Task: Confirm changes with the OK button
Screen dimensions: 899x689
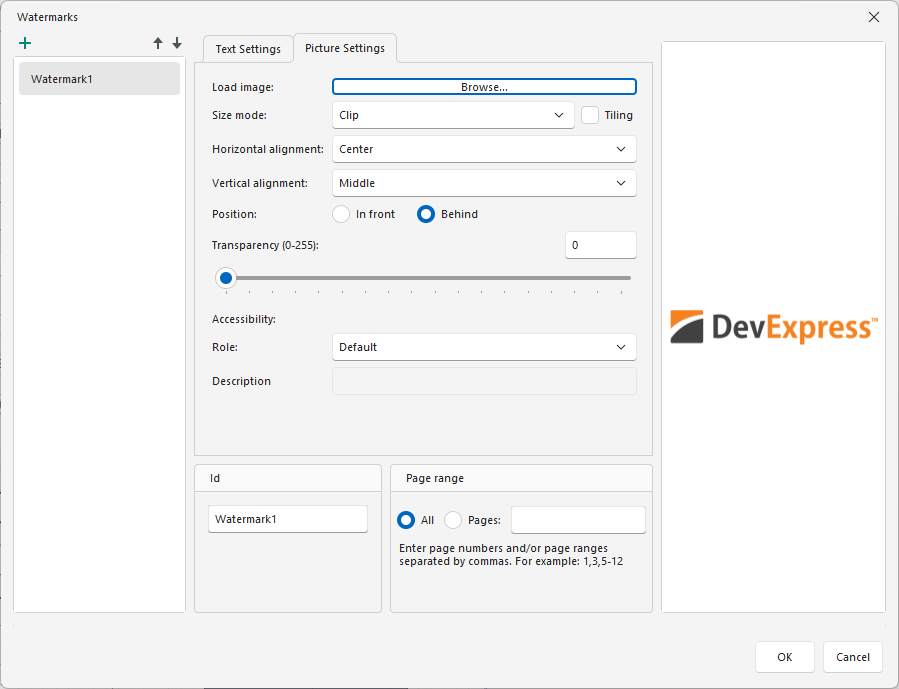Action: tap(784, 657)
